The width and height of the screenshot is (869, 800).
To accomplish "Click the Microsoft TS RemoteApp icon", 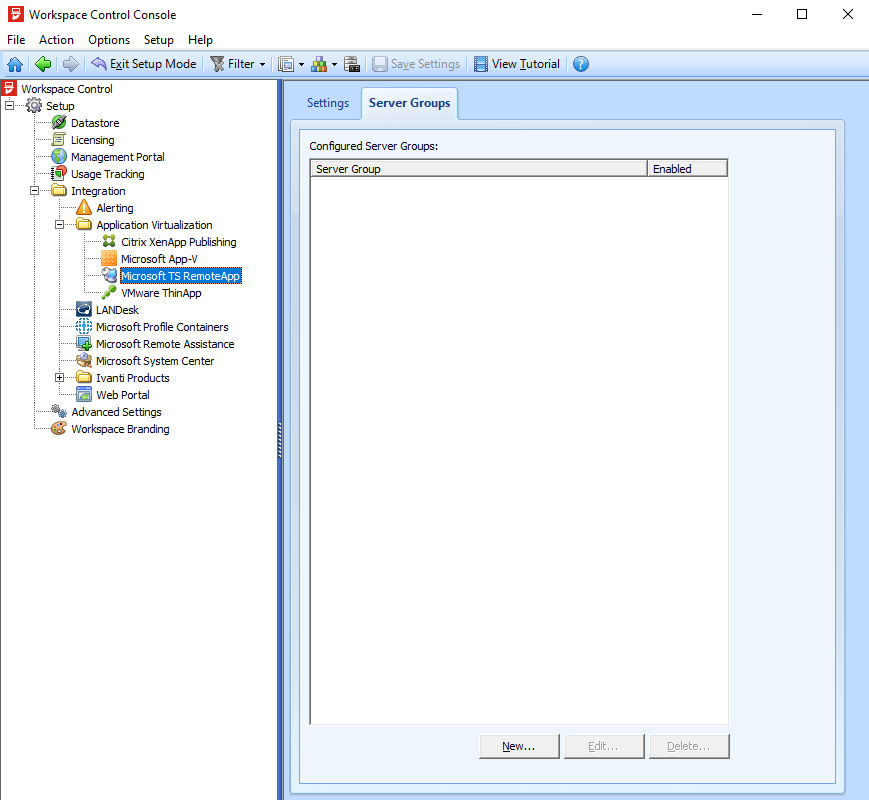I will point(109,276).
